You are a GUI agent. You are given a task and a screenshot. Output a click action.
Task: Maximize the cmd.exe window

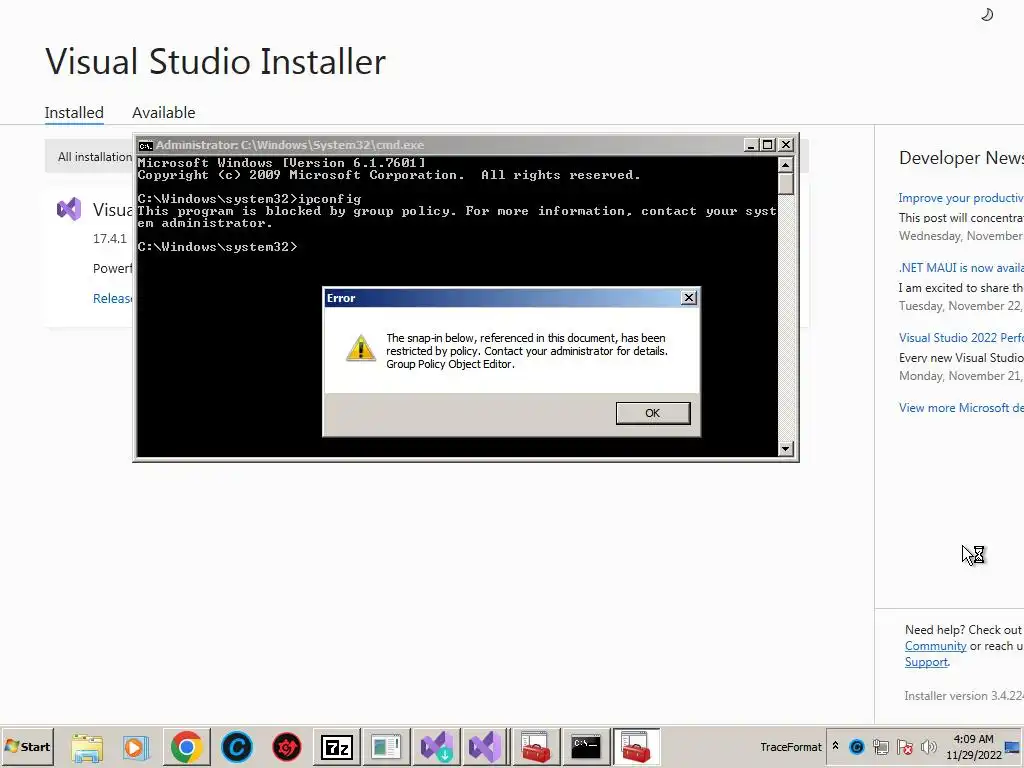(x=768, y=145)
